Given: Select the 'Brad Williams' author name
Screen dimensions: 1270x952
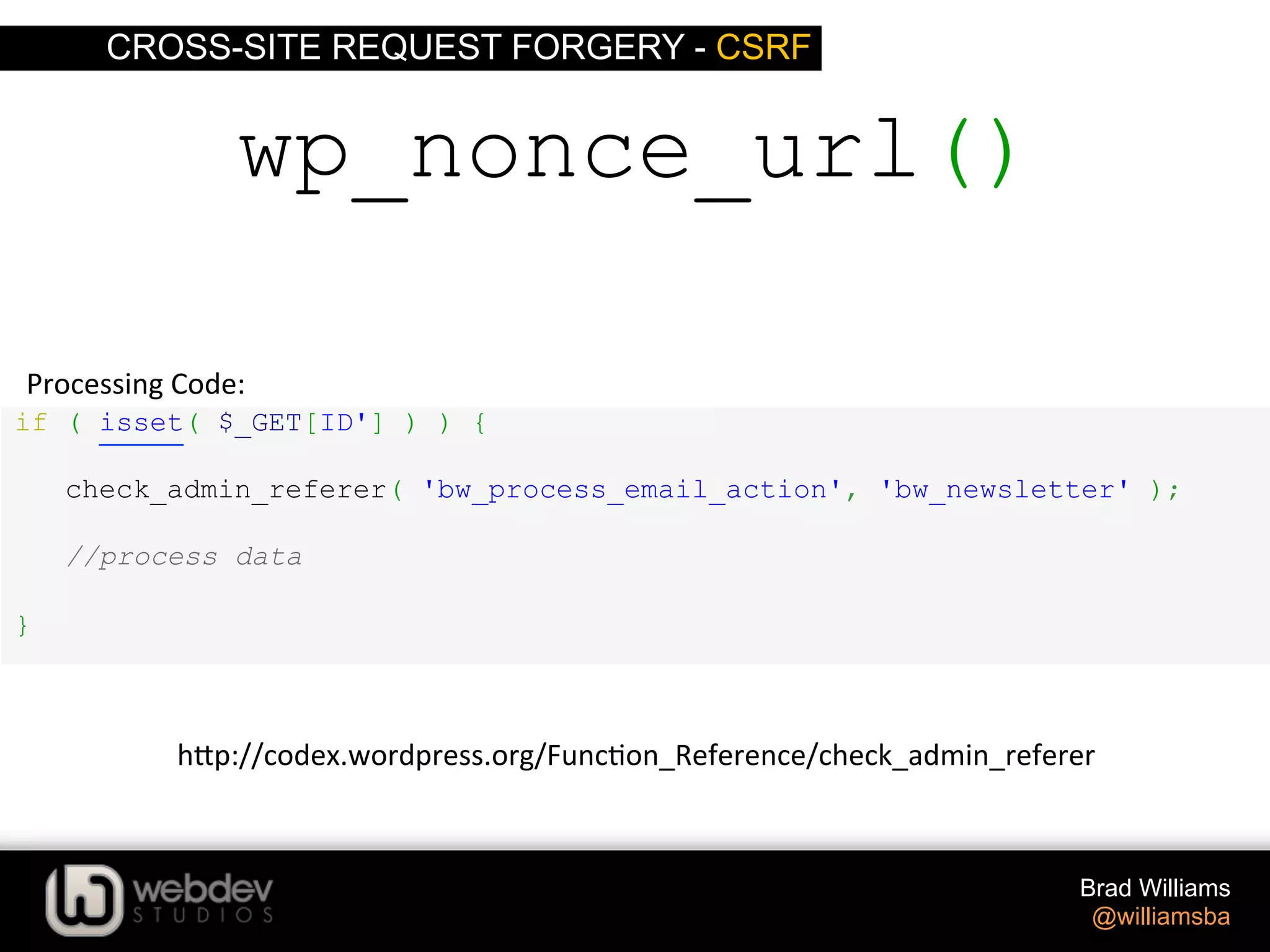Looking at the screenshot, I should click(1155, 888).
